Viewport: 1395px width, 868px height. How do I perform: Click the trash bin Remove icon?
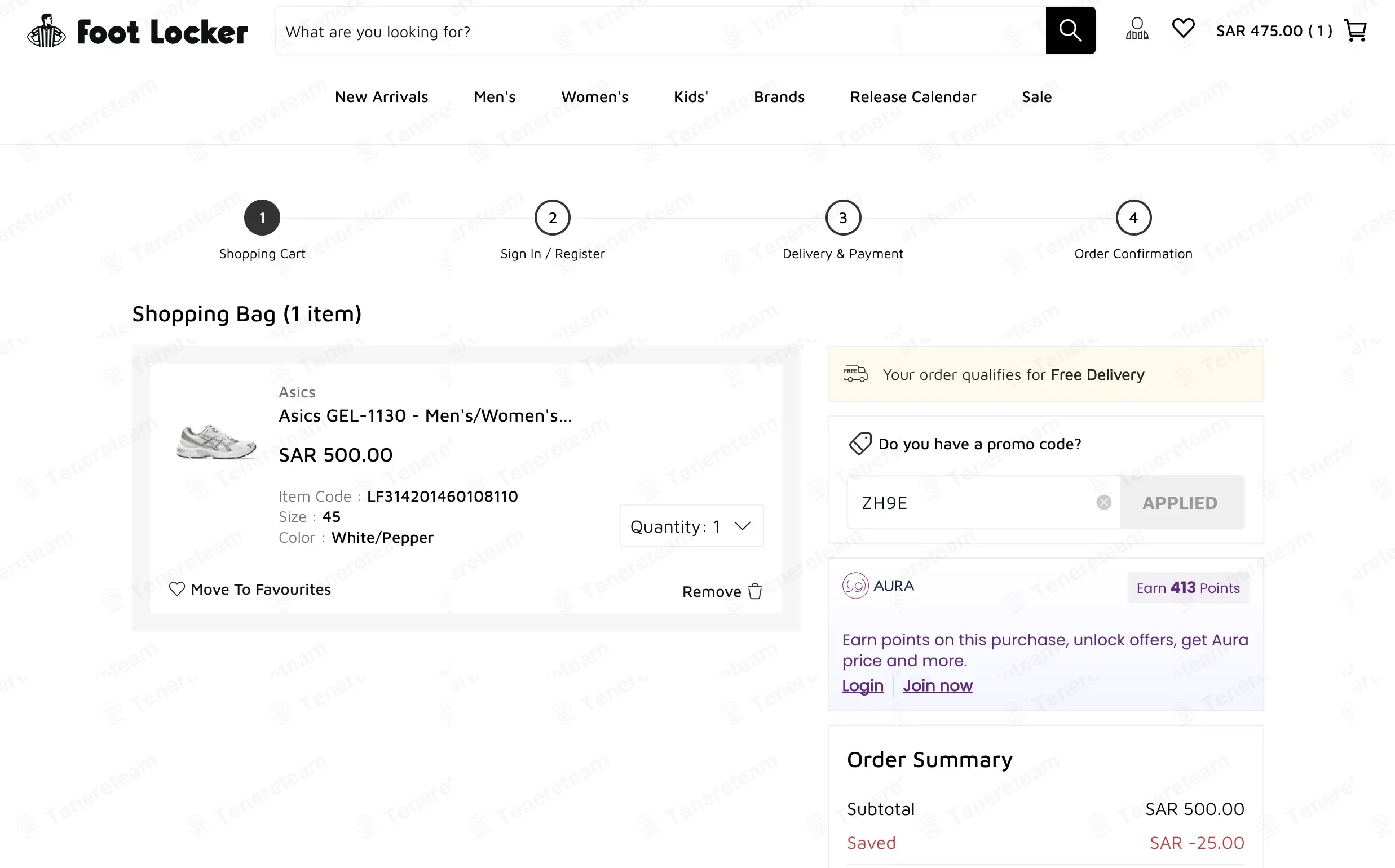(x=755, y=591)
